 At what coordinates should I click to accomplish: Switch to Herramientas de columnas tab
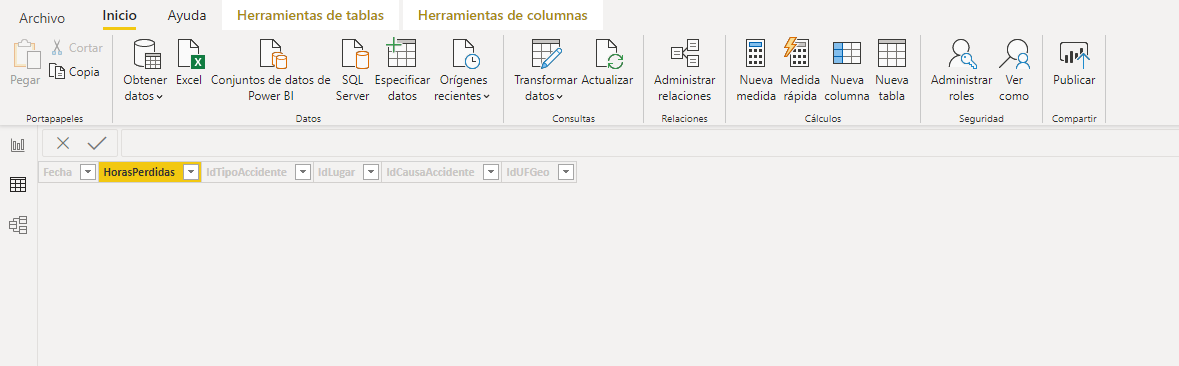[x=502, y=15]
